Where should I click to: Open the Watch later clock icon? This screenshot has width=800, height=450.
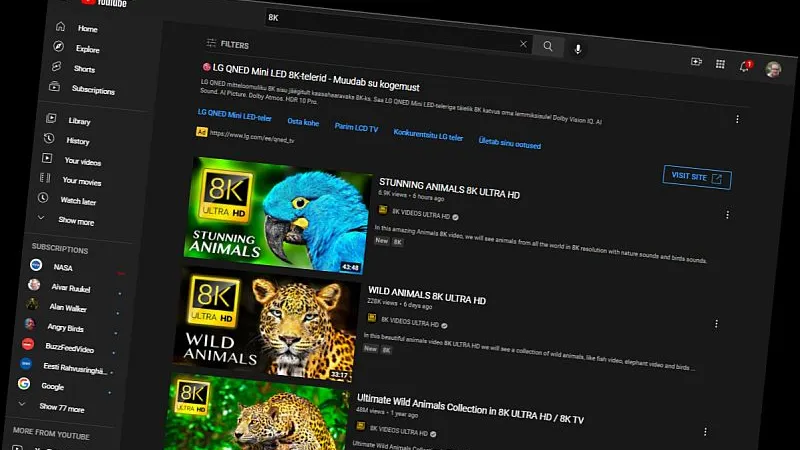pyautogui.click(x=43, y=197)
